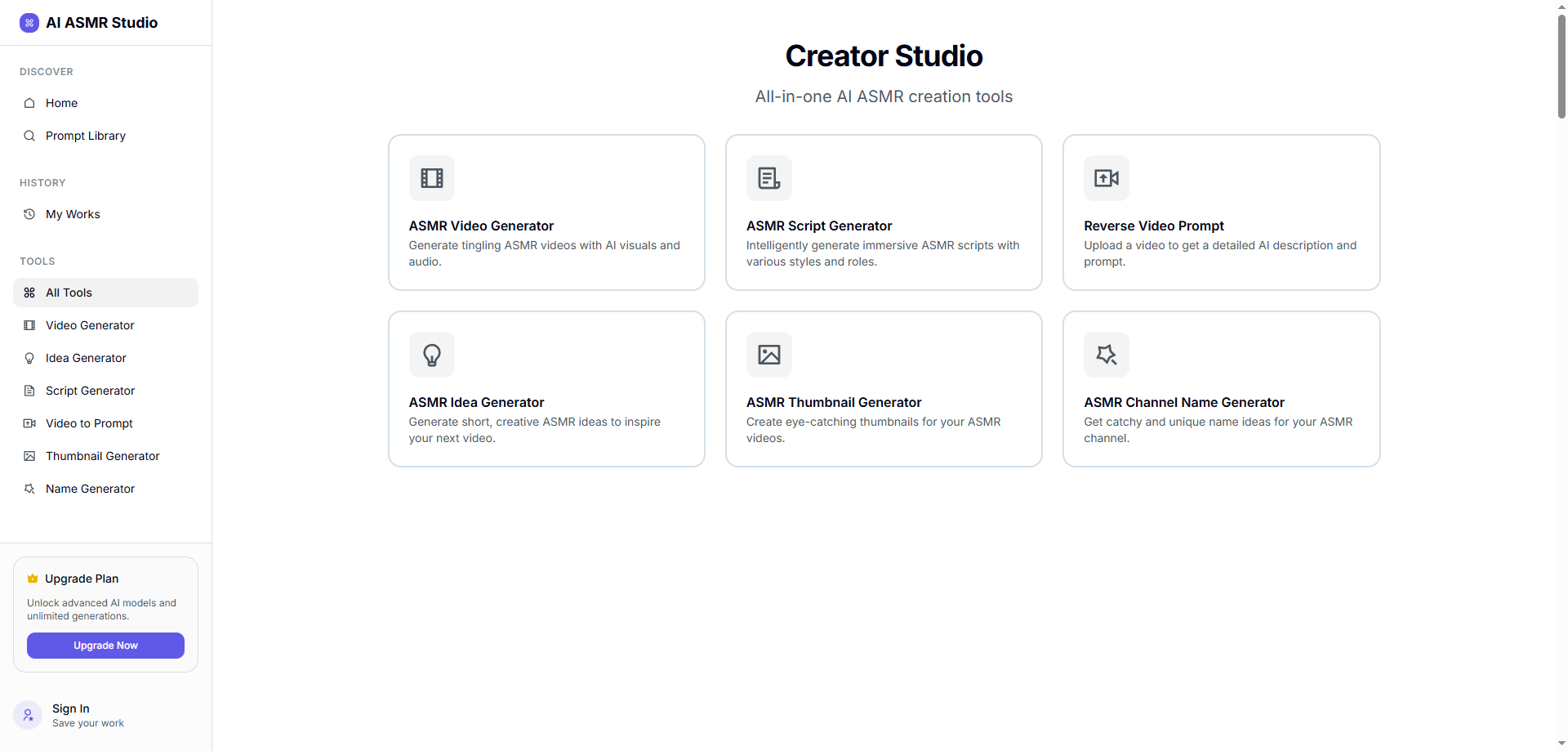Screen dimensions: 1568x751
Task: Click the ASMR Channel Name Generator star icon
Action: [x=1106, y=355]
